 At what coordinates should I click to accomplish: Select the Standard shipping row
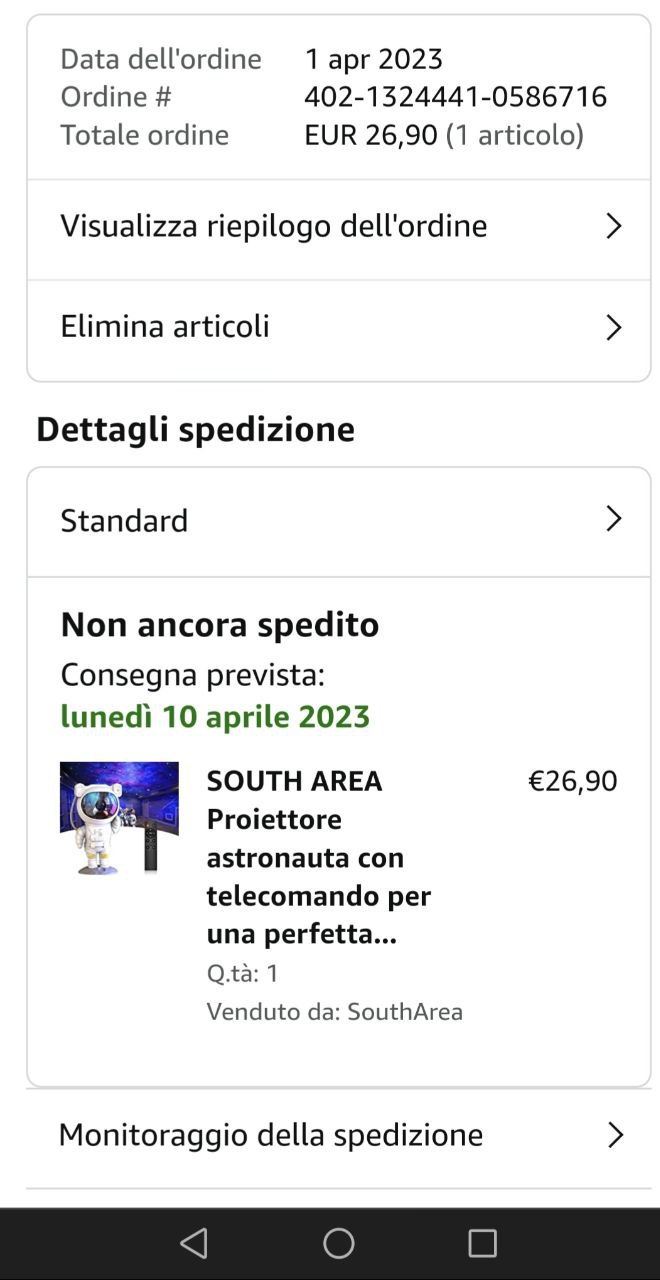tap(339, 521)
